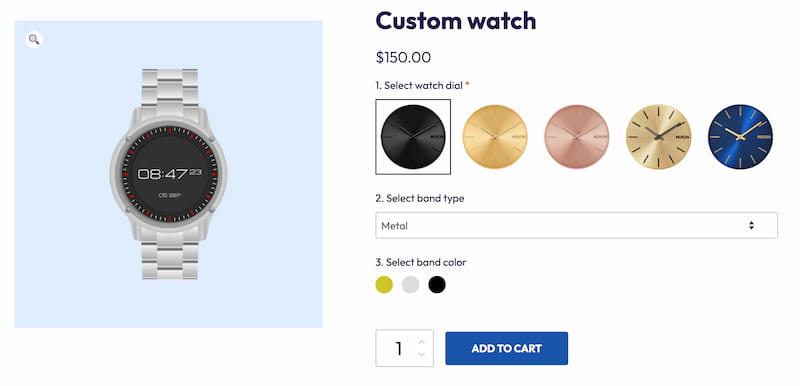The height and width of the screenshot is (386, 800).
Task: Click the magnifier zoom icon on product image
Action: point(34,39)
